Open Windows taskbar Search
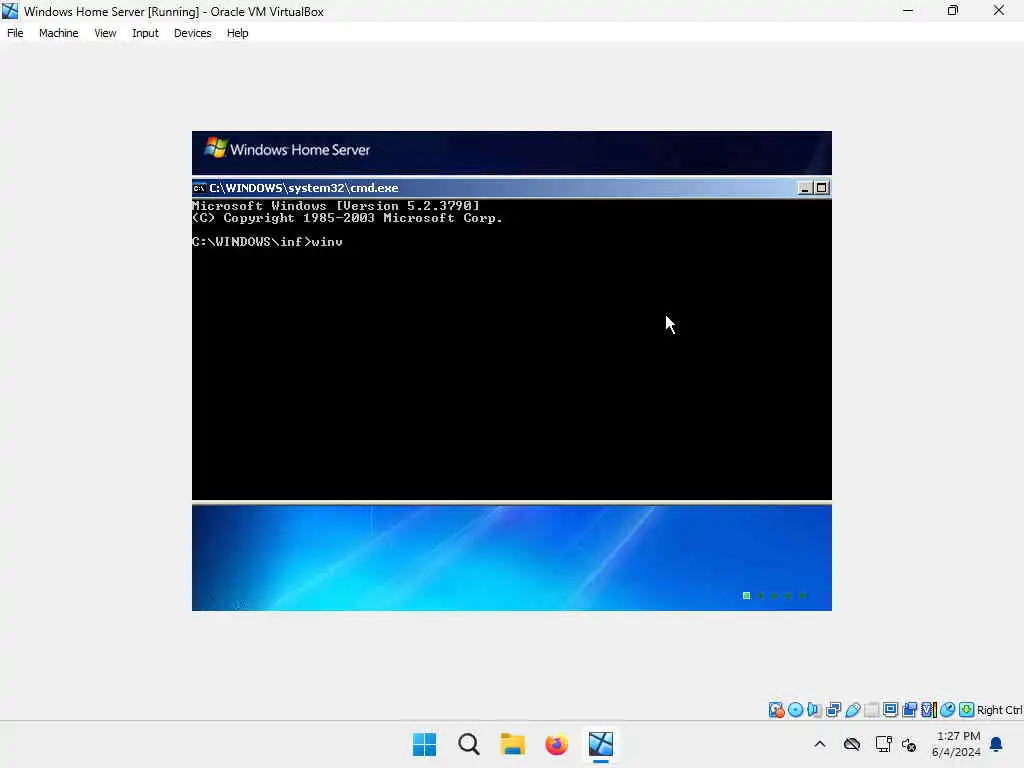The height and width of the screenshot is (768, 1024). [x=469, y=744]
